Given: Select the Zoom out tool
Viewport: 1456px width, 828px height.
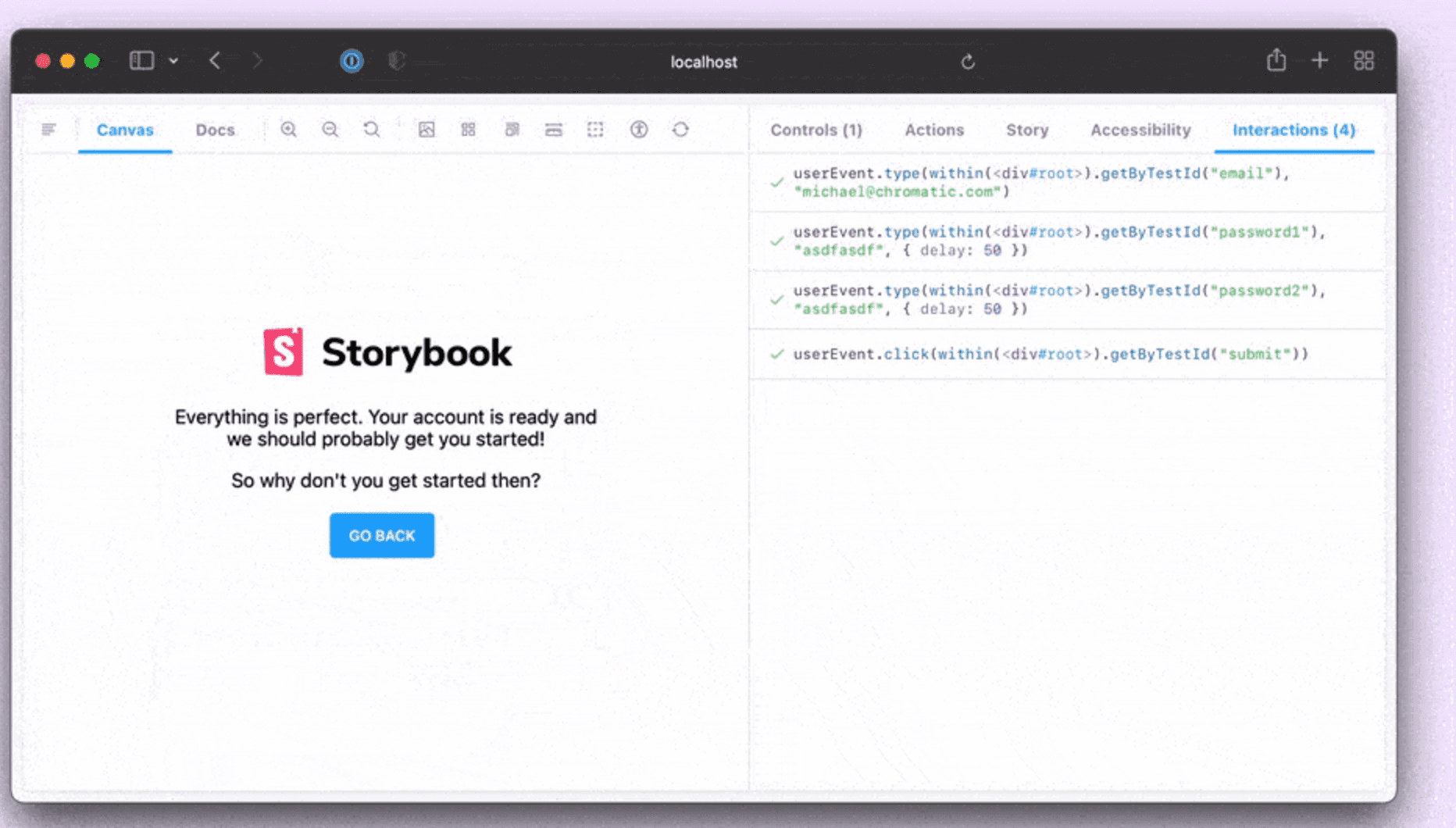Looking at the screenshot, I should [x=330, y=130].
